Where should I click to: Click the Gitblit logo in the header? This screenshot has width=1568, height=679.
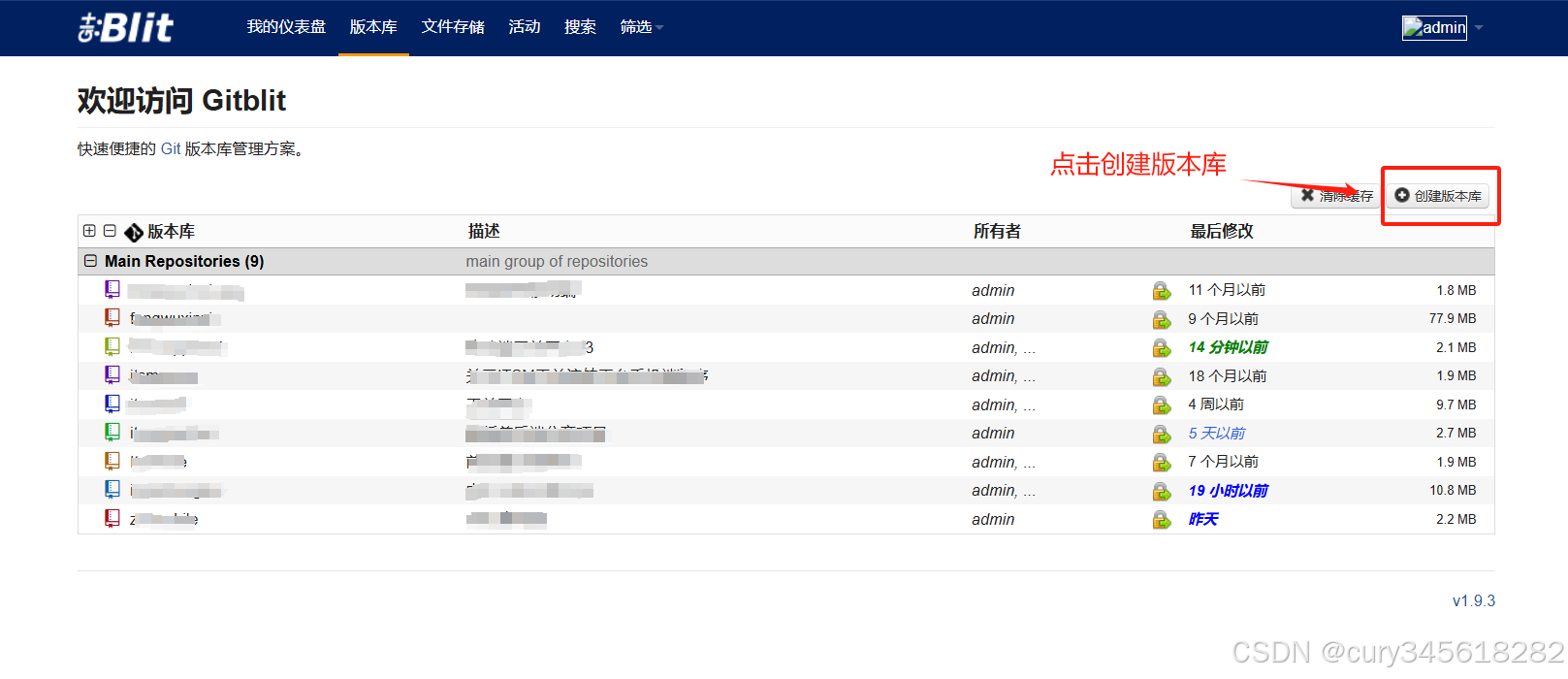[125, 27]
